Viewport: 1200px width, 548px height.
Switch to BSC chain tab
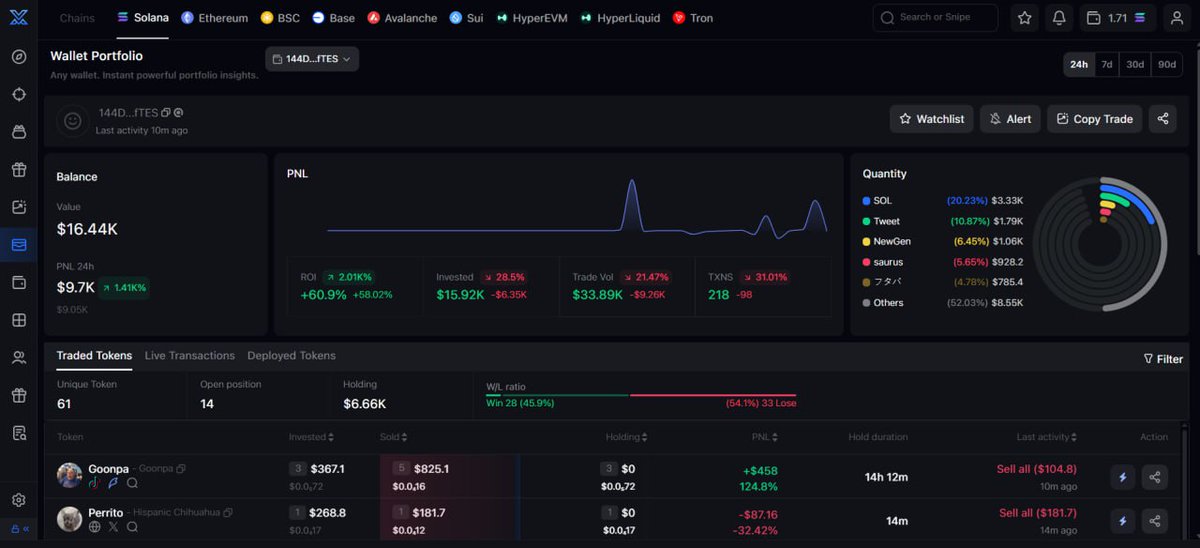click(280, 18)
